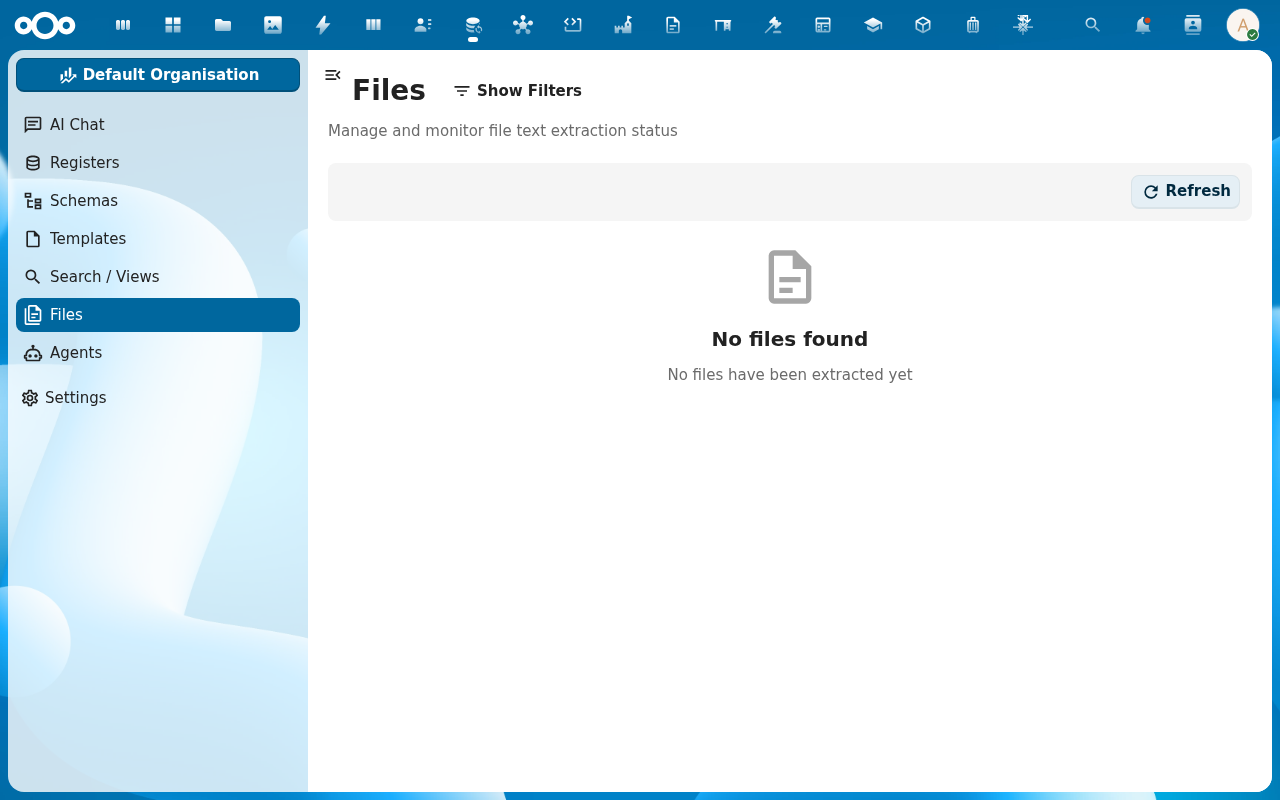Open the suitcase app icon
This screenshot has height=800, width=1280.
[973, 25]
